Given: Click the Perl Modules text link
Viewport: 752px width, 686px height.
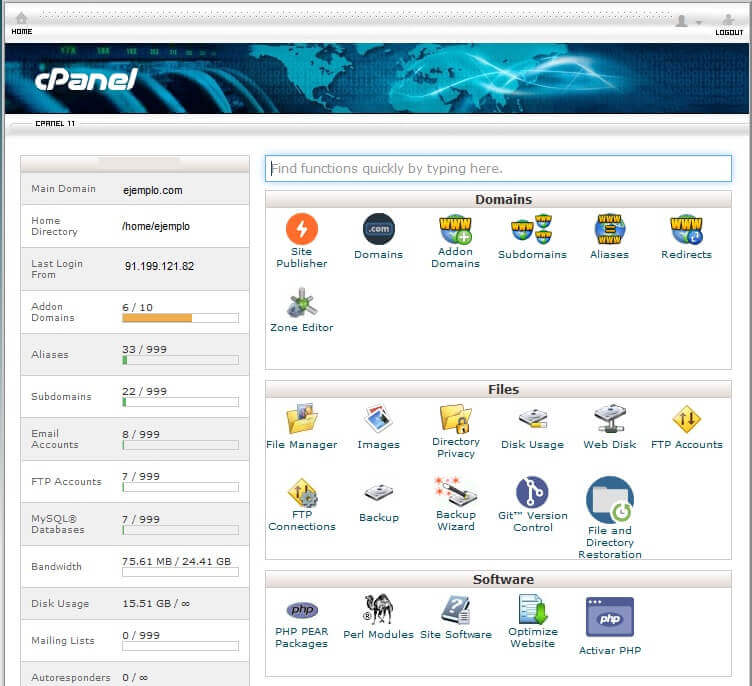Looking at the screenshot, I should coord(378,634).
